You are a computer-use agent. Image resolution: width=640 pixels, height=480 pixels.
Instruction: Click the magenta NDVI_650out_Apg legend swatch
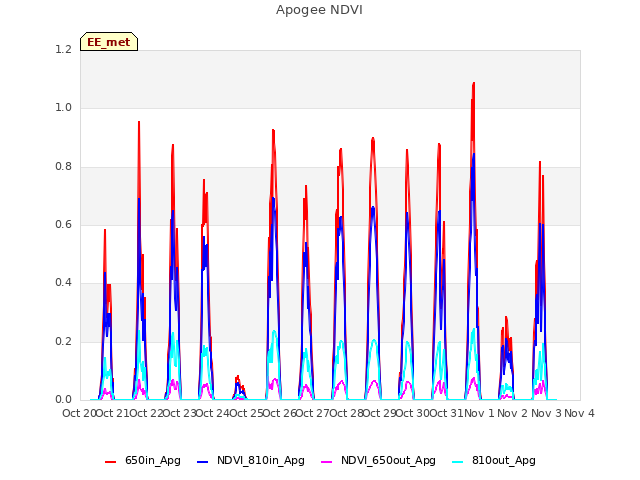(327, 462)
